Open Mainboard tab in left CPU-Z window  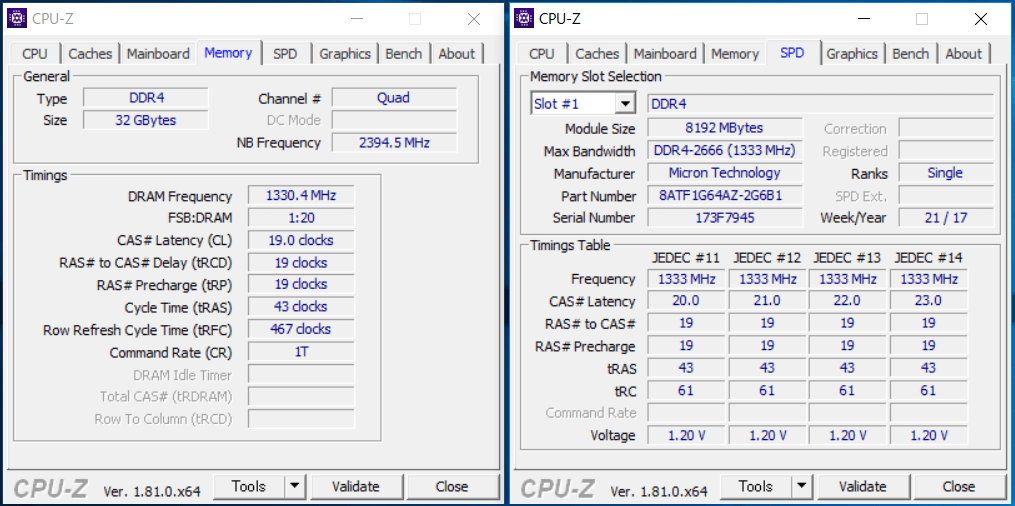[158, 54]
